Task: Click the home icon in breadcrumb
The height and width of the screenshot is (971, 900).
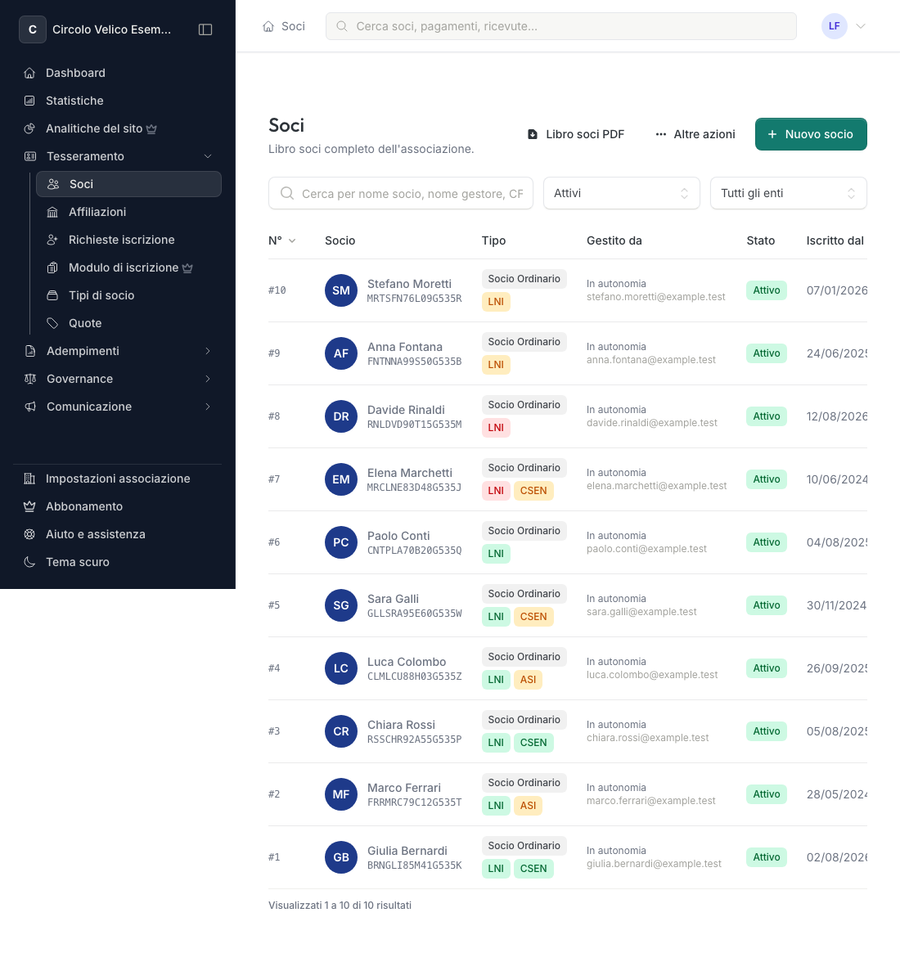Action: pos(268,27)
